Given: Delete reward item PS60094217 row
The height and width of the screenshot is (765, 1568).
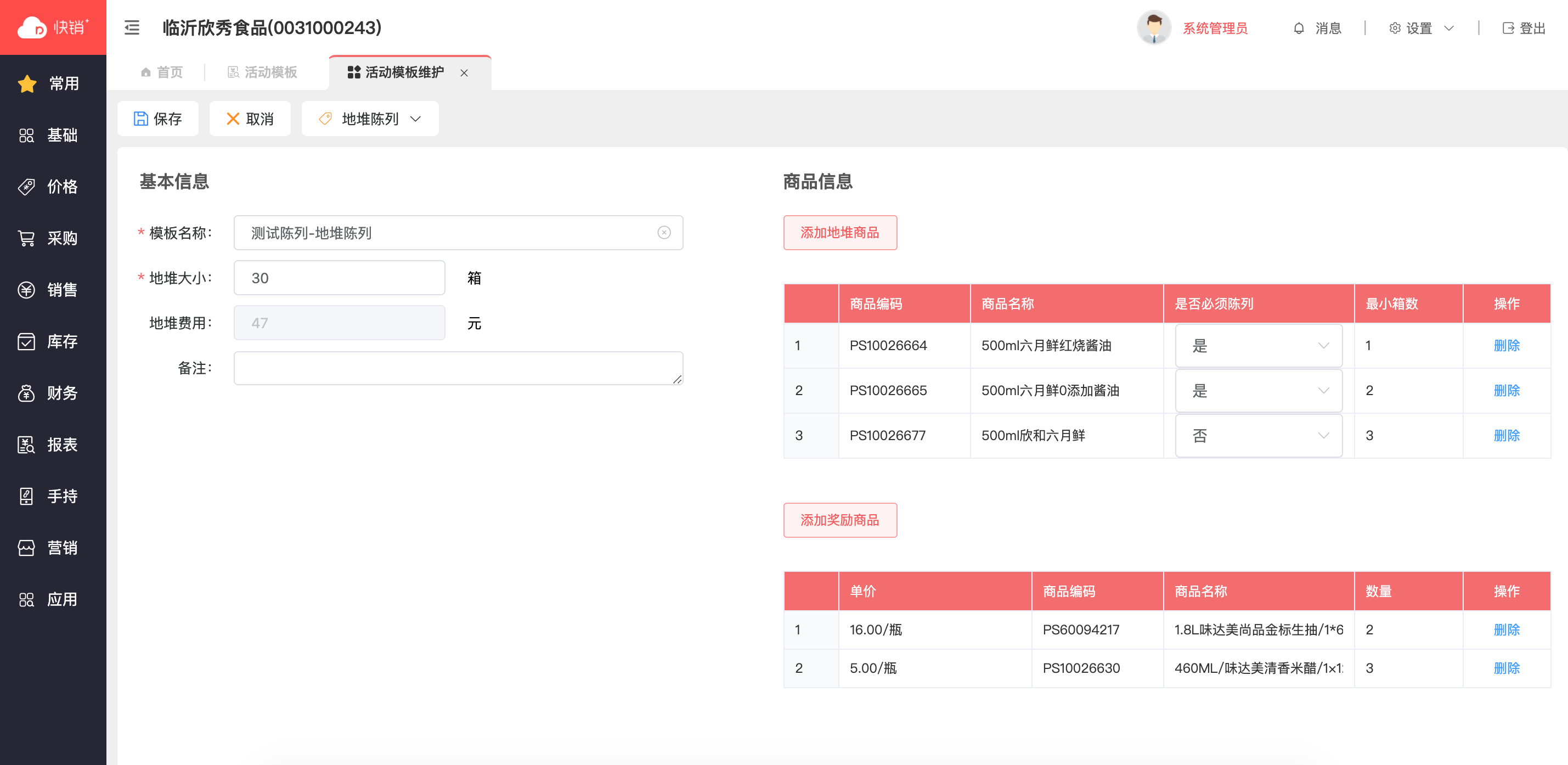Looking at the screenshot, I should tap(1506, 629).
